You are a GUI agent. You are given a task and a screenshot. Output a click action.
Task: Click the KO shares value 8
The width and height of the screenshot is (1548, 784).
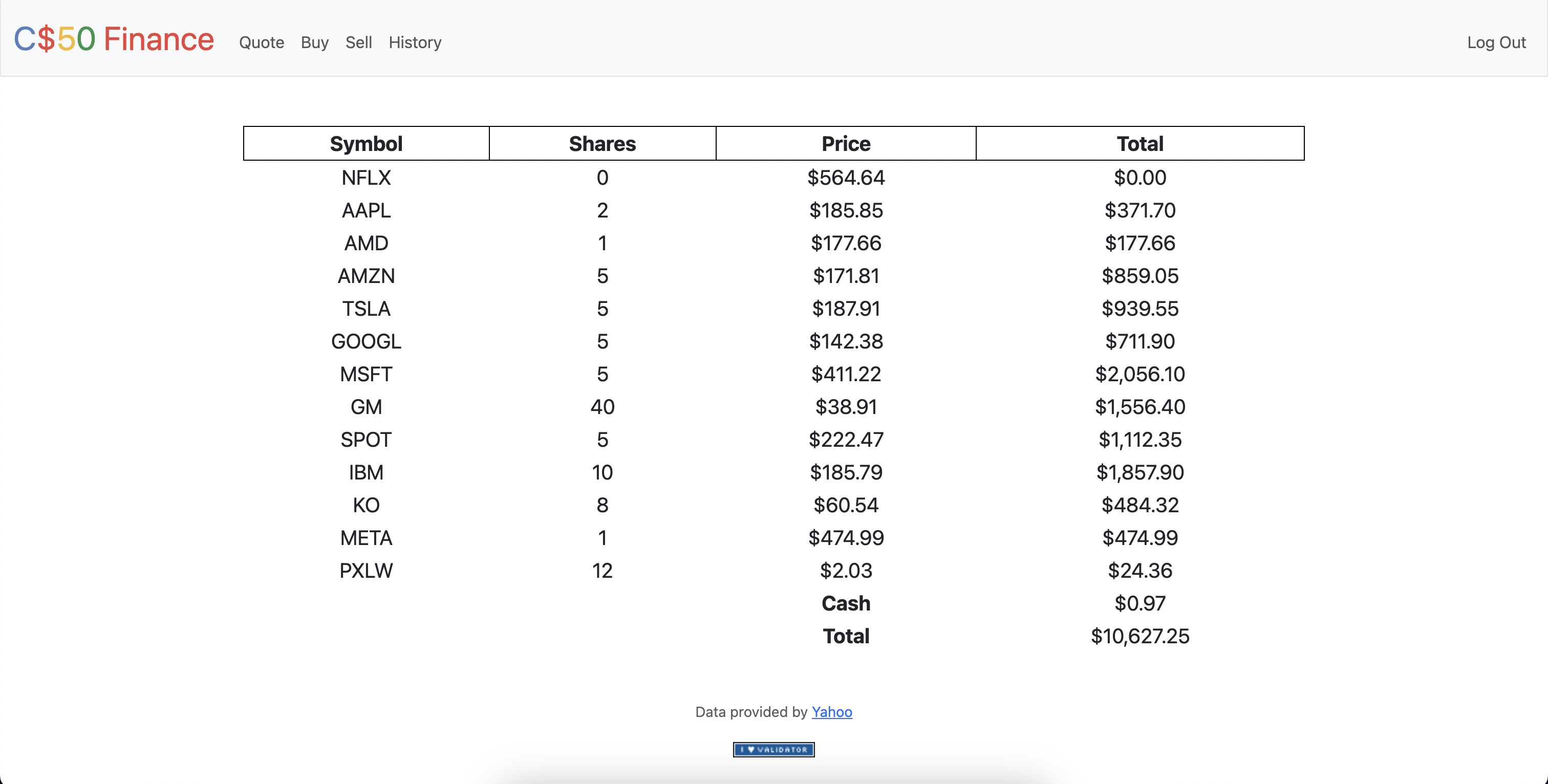click(x=602, y=505)
